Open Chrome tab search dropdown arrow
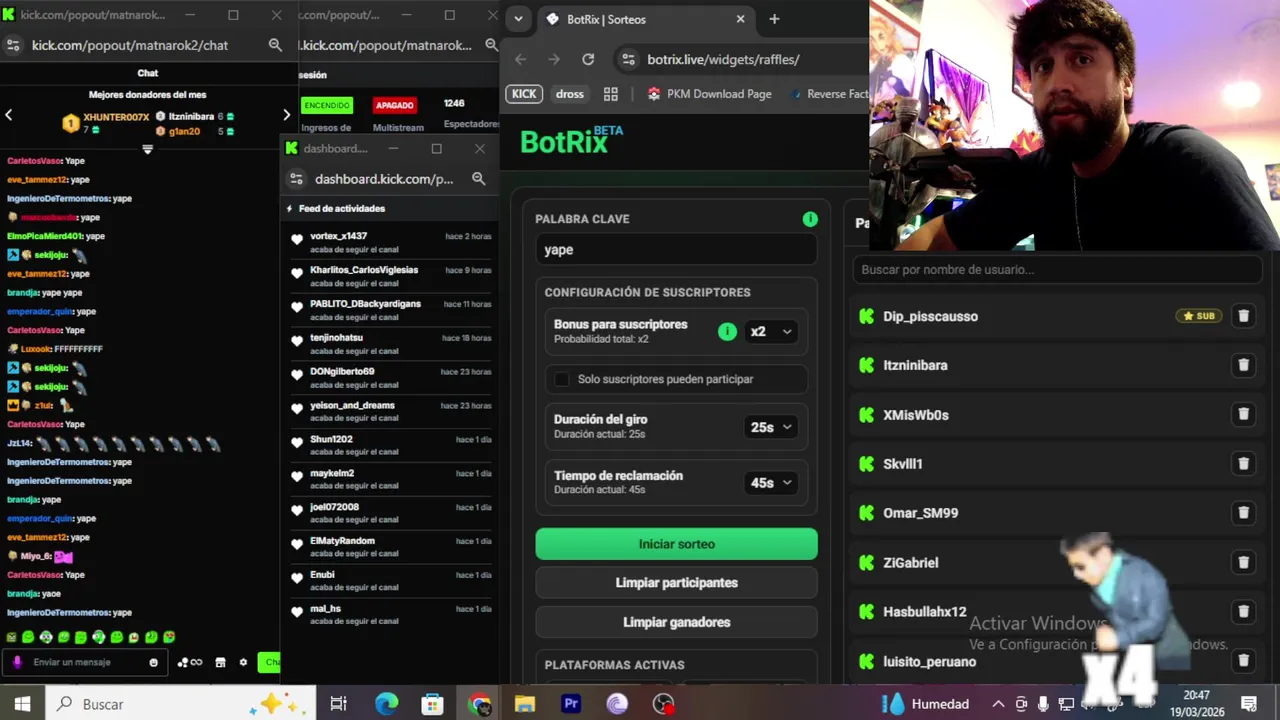The image size is (1280, 720). pos(518,19)
